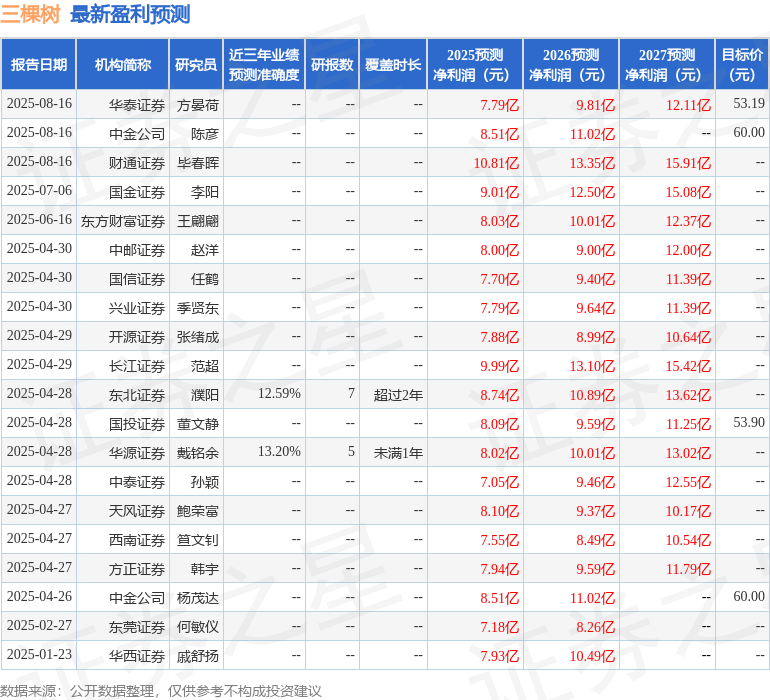Click the 报告日期 column header
The width and height of the screenshot is (770, 700).
[39, 65]
